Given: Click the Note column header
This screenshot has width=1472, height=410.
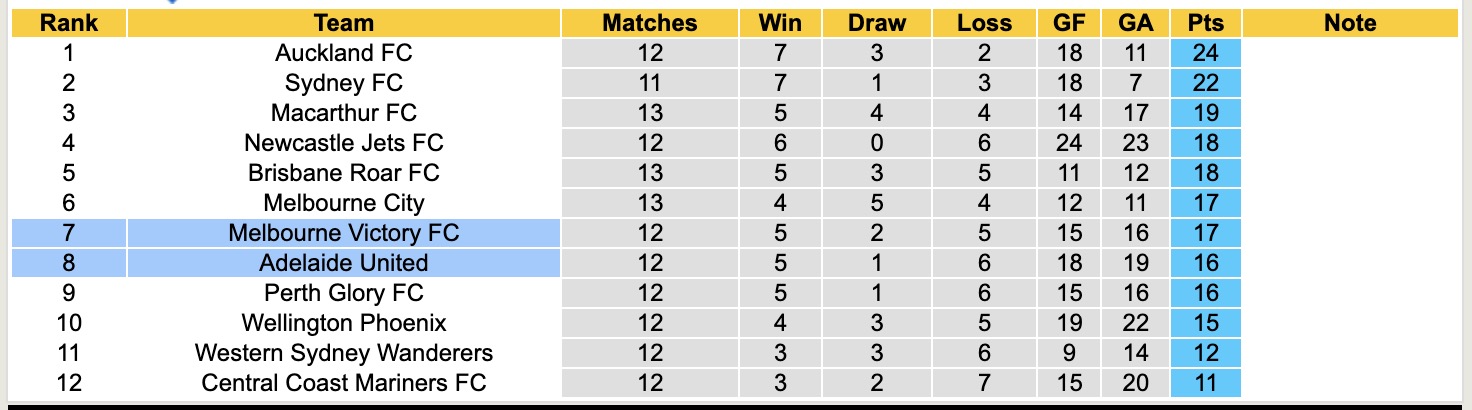Looking at the screenshot, I should 1350,23.
